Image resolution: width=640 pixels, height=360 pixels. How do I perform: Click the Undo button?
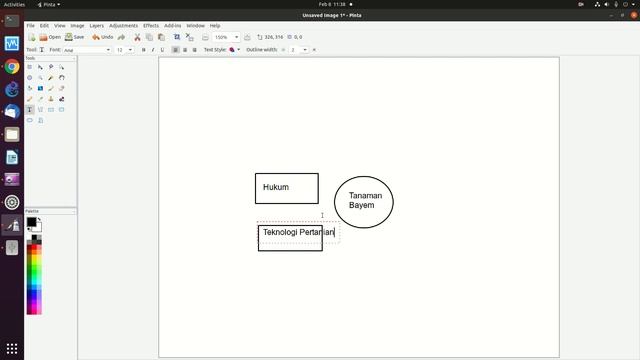(x=102, y=37)
